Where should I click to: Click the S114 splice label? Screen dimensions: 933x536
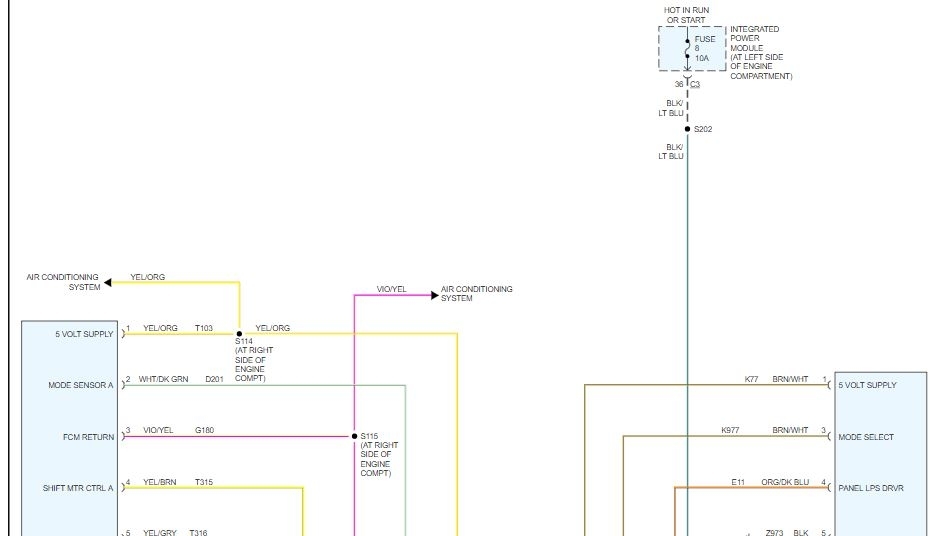[x=244, y=341]
